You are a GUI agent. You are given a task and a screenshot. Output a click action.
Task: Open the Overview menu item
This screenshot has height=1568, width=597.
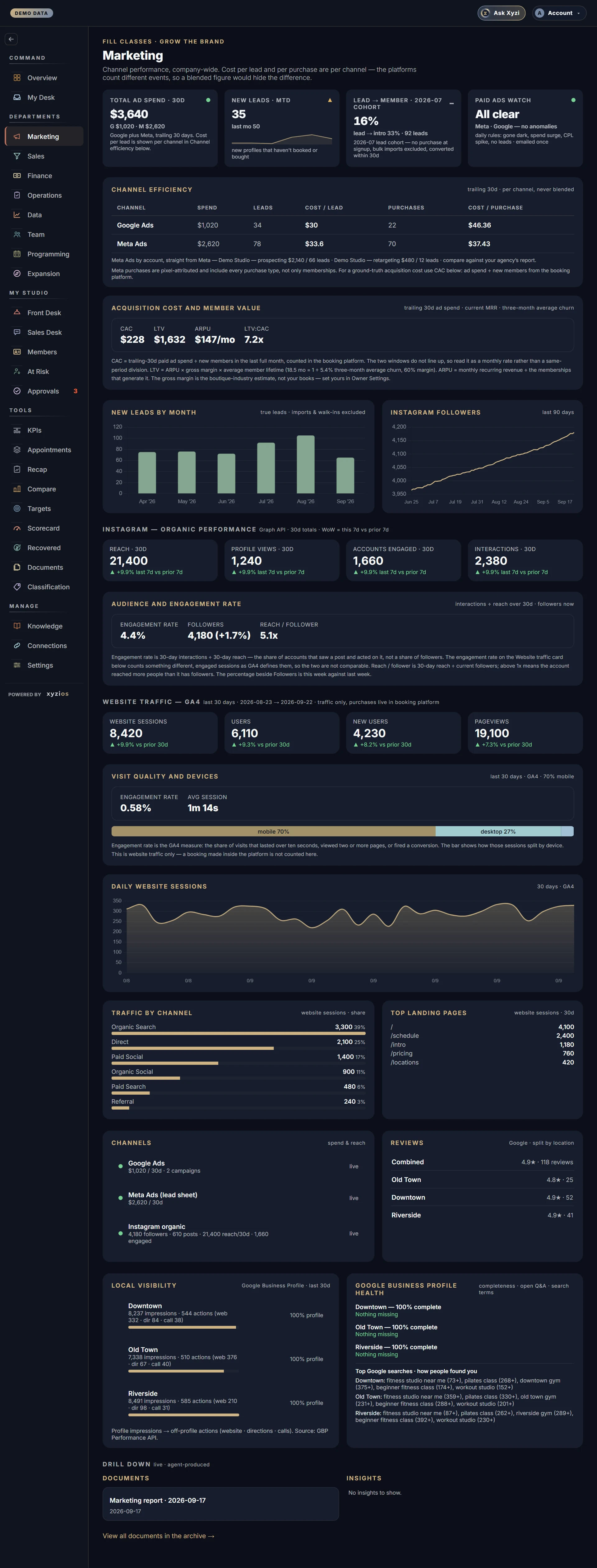[44, 78]
